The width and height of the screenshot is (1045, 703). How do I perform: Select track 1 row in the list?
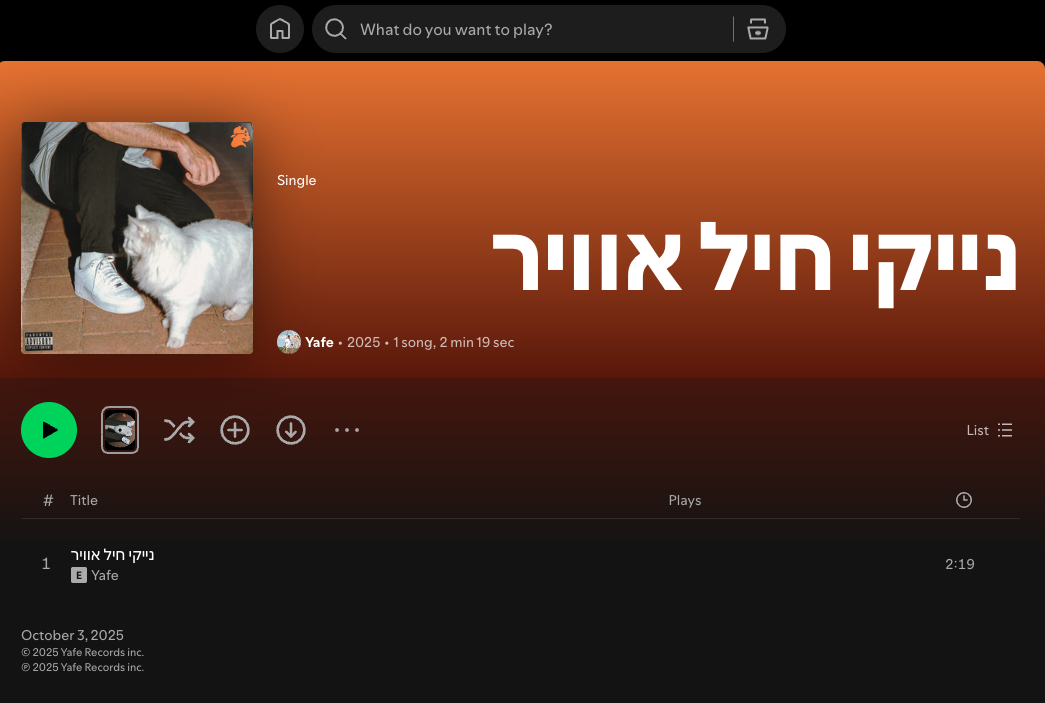[x=521, y=564]
